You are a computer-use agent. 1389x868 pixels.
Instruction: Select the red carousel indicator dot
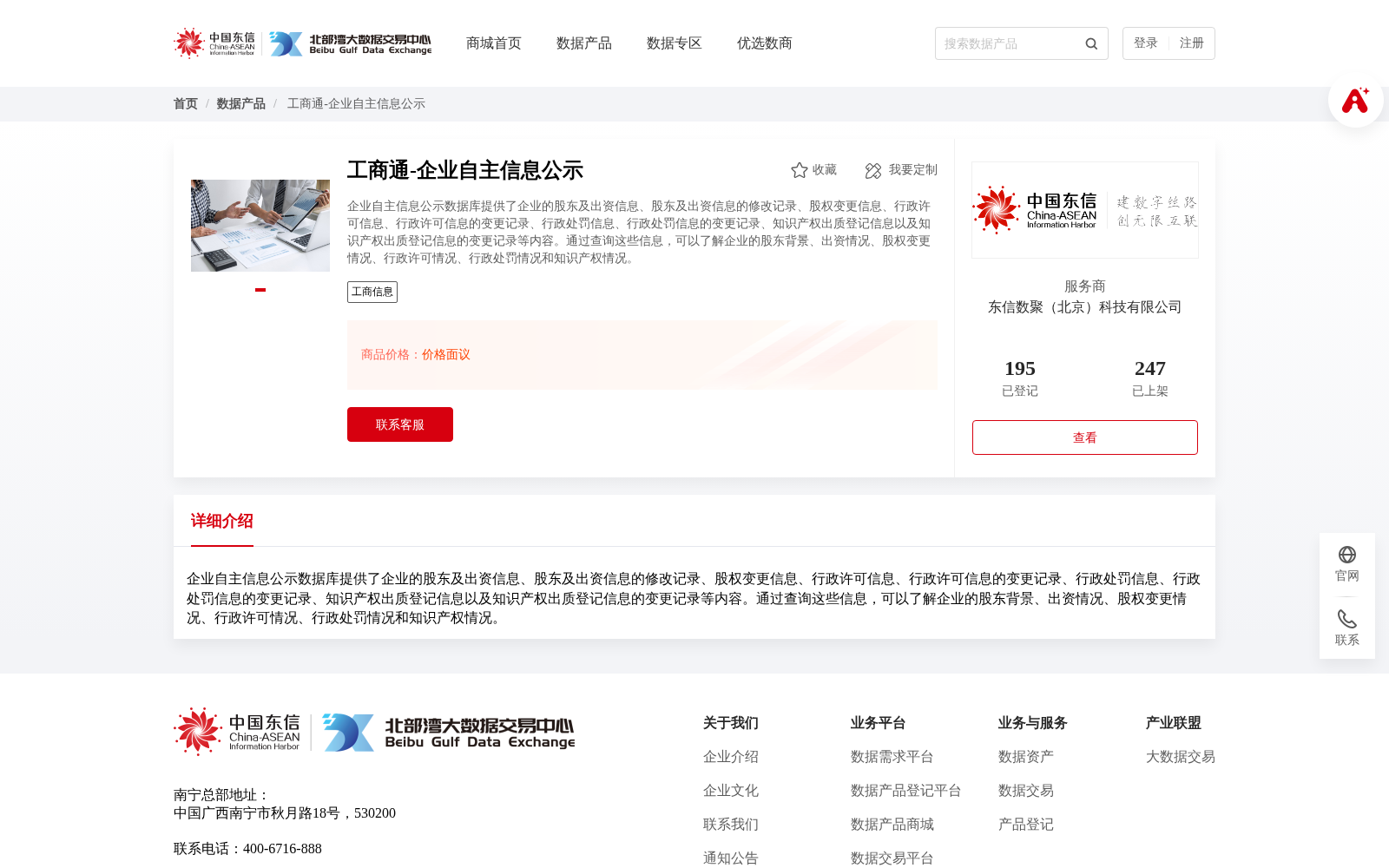(260, 290)
